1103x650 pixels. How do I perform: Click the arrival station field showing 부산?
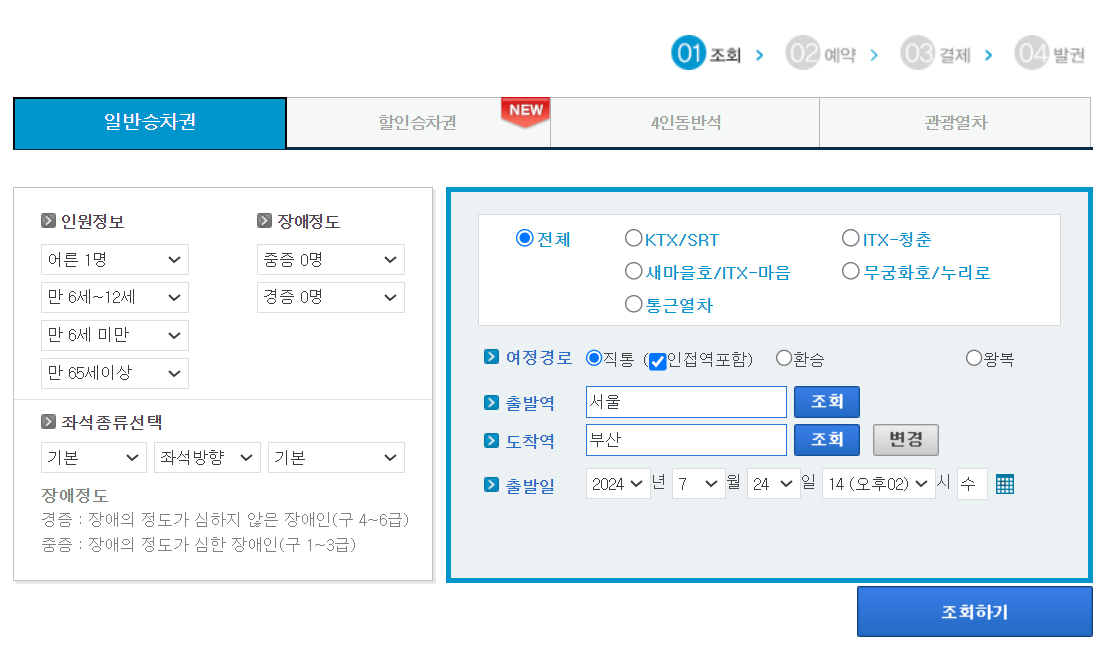686,440
